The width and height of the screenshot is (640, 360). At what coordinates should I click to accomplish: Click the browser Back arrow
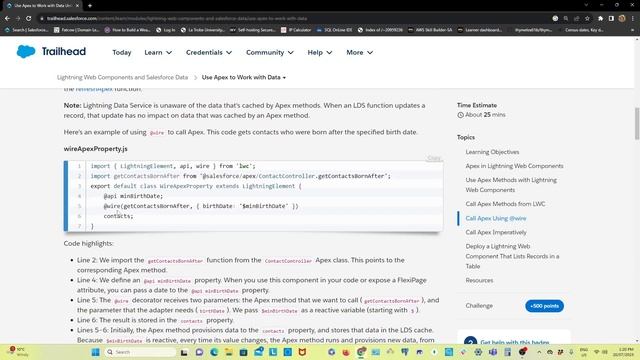point(7,18)
